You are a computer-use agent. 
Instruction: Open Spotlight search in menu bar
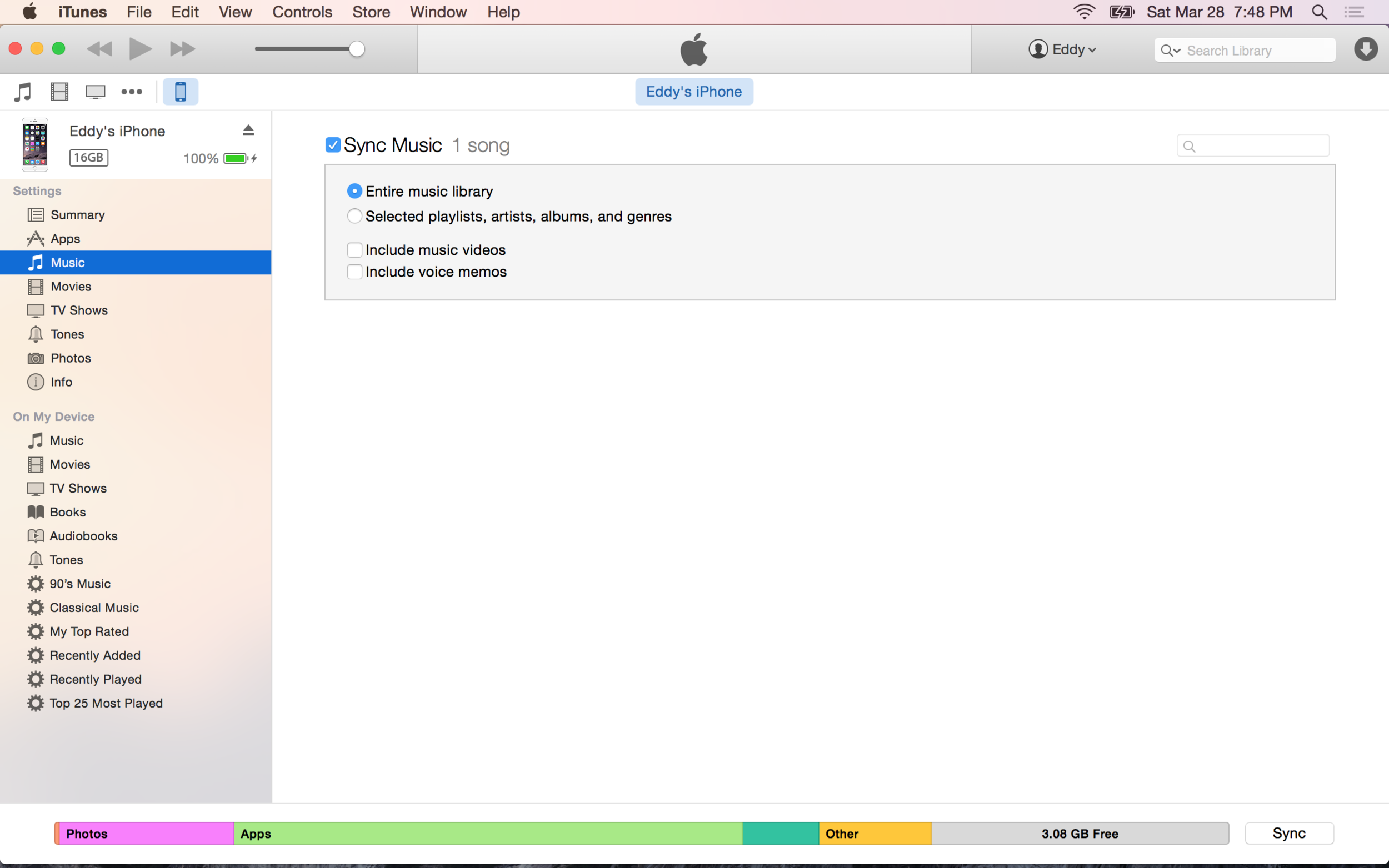[1319, 12]
